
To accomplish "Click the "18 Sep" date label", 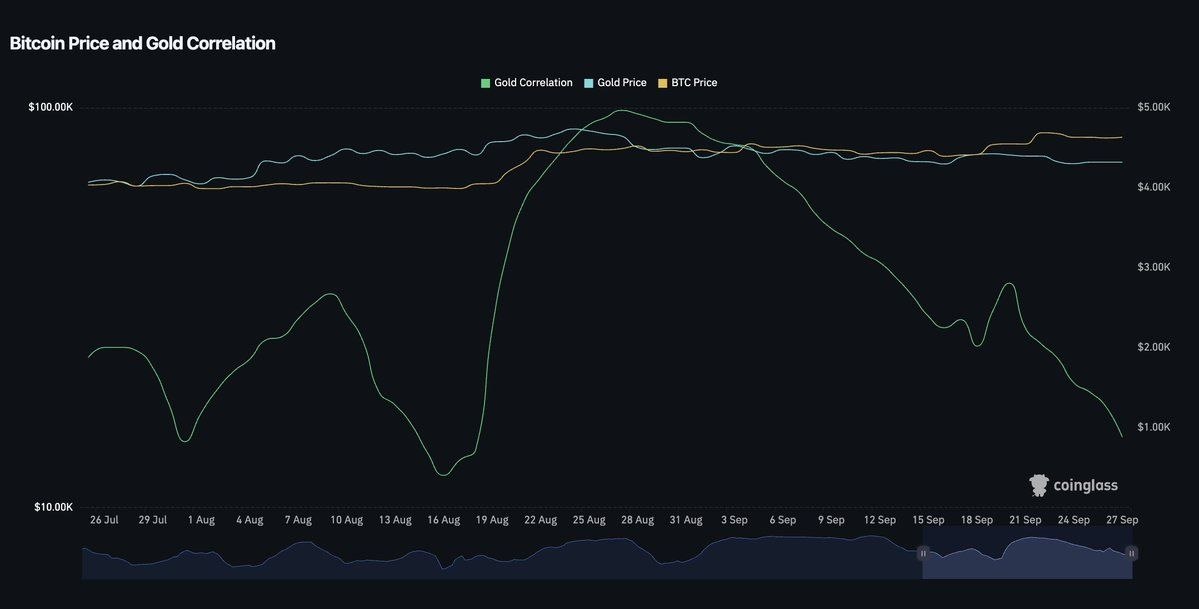I will (x=977, y=520).
